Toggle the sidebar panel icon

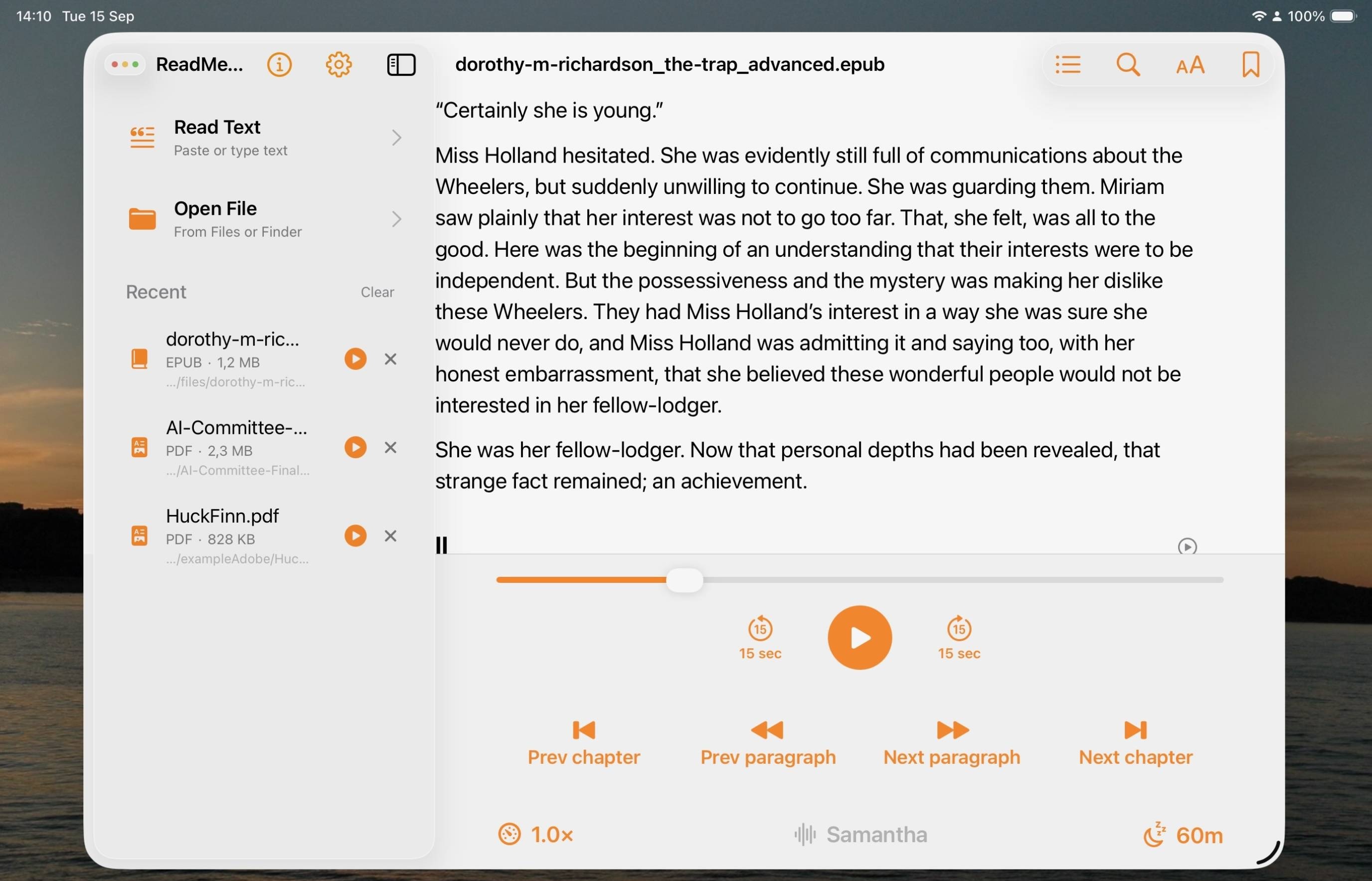coord(401,65)
